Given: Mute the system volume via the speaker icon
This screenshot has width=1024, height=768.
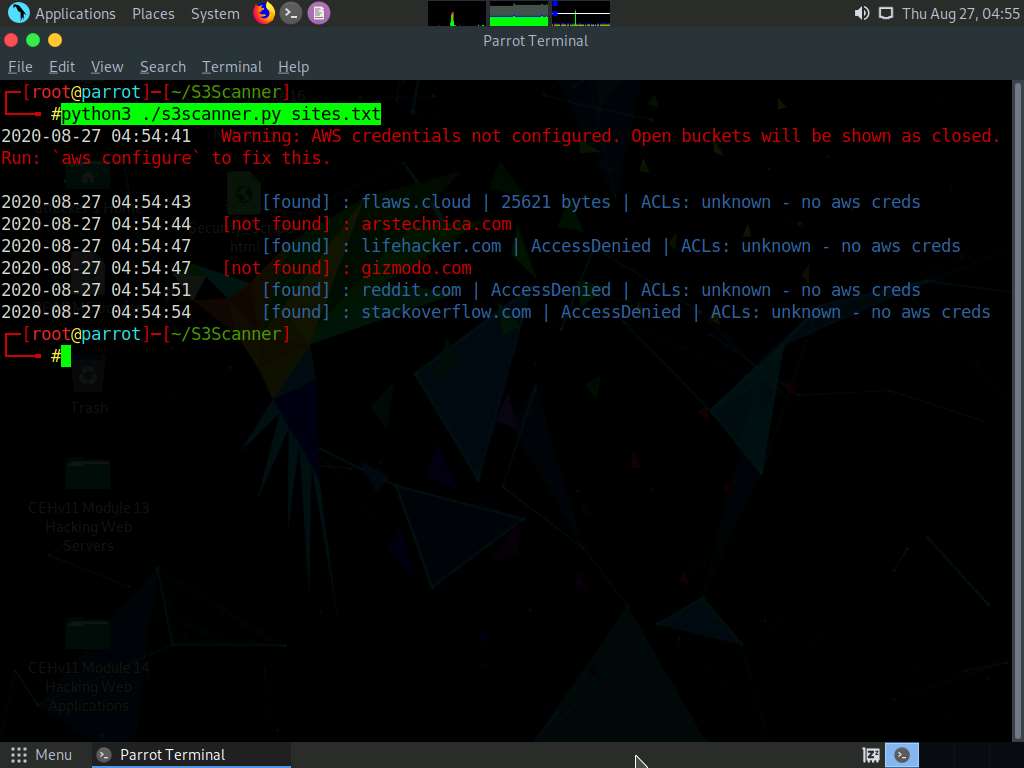Looking at the screenshot, I should coord(861,13).
